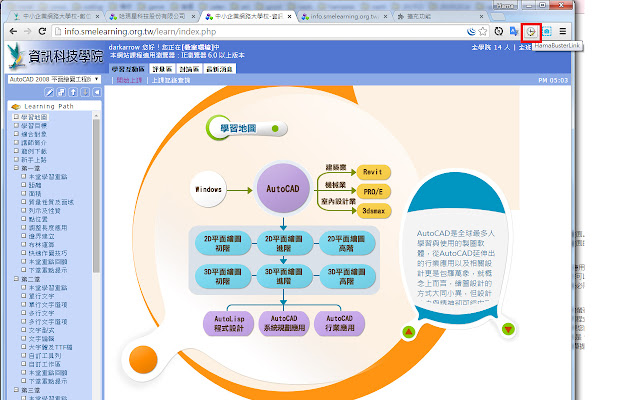Select 講師簡介 in the Learning Path tree
The width and height of the screenshot is (640, 400).
(x=34, y=142)
